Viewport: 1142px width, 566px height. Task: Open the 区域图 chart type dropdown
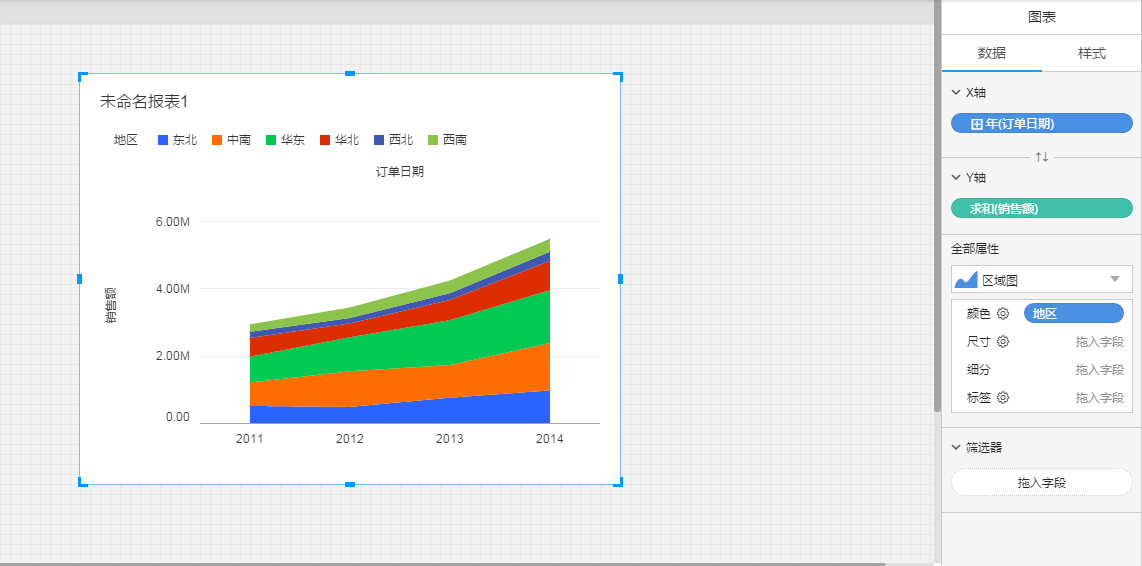pyautogui.click(x=1114, y=279)
